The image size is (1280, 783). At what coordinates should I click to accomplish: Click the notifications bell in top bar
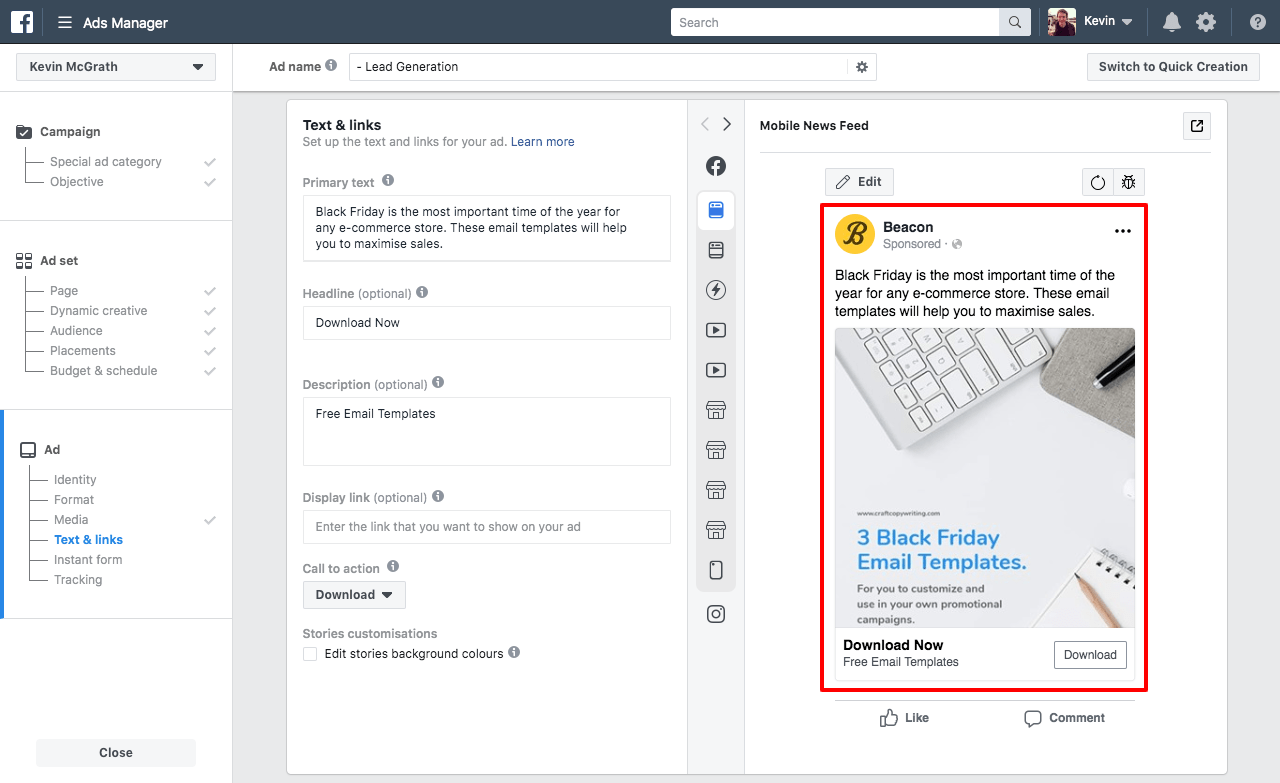click(1170, 21)
